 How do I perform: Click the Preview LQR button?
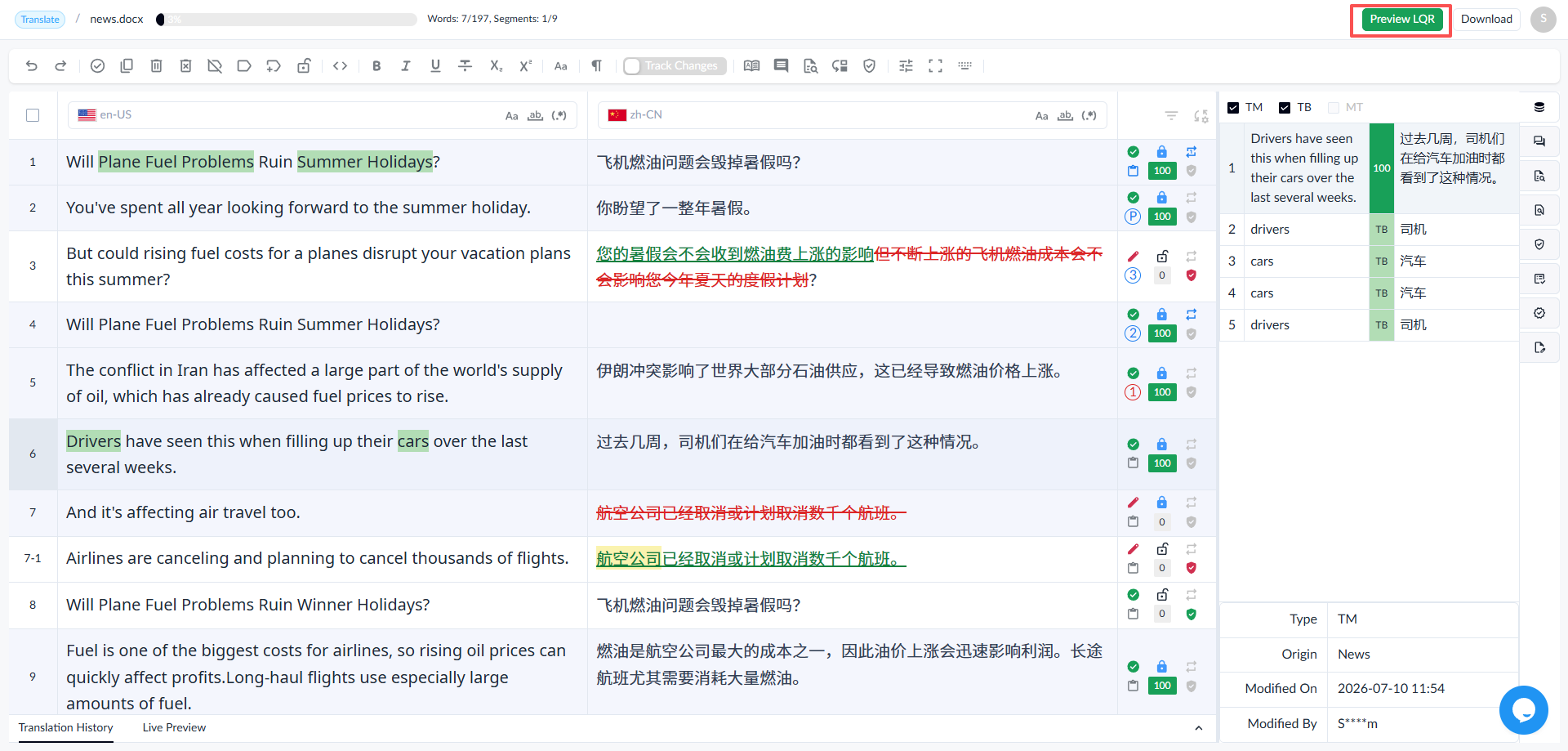[1401, 20]
